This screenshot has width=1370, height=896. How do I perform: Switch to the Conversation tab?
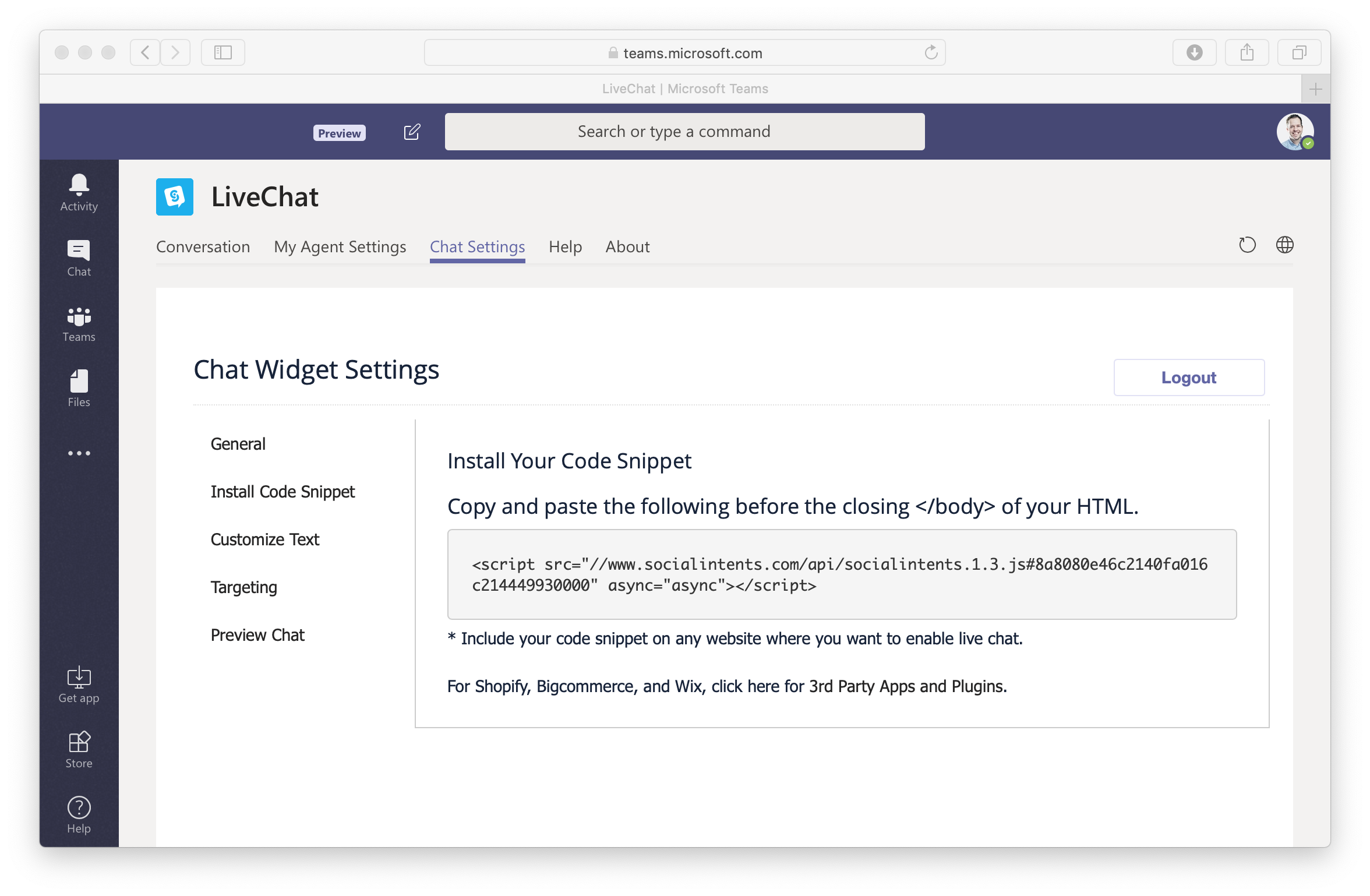click(204, 246)
